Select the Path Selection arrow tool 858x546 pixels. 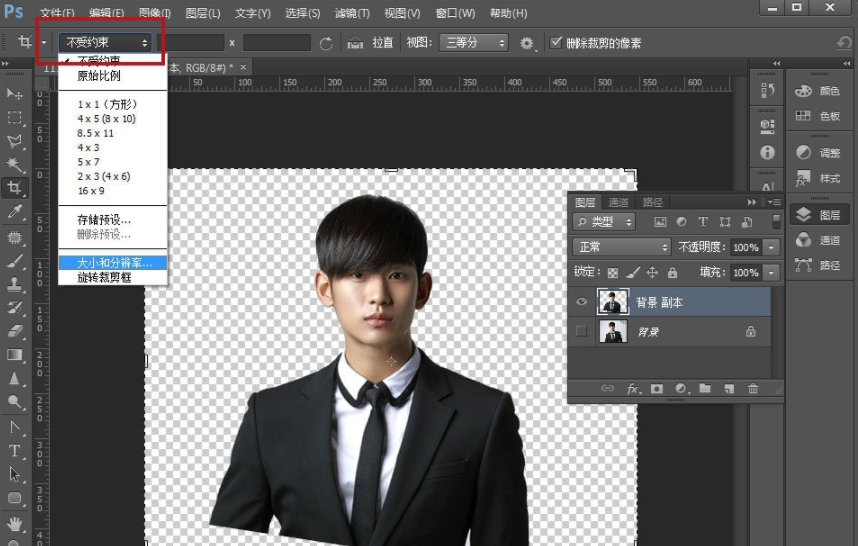click(14, 474)
